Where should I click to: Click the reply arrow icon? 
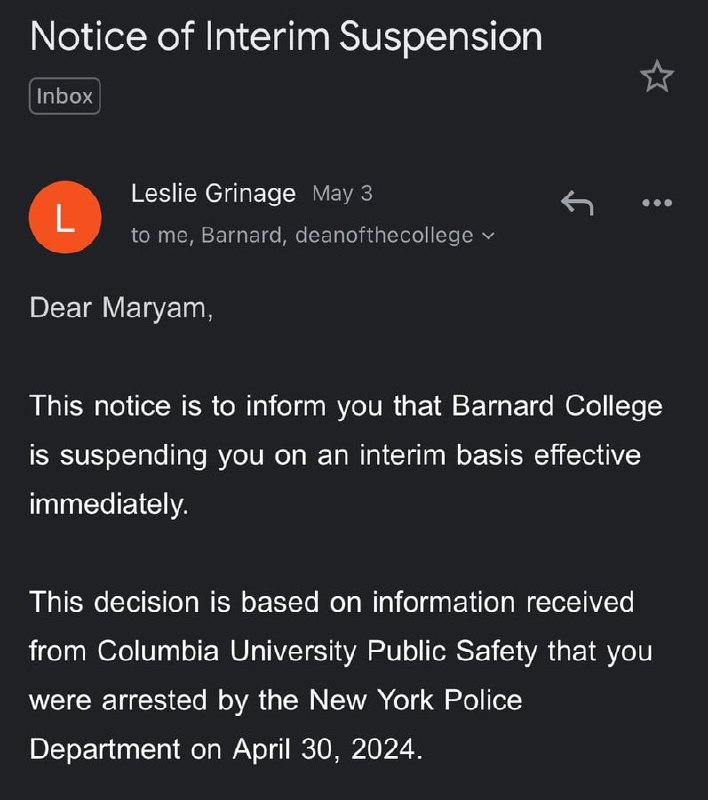coord(577,204)
